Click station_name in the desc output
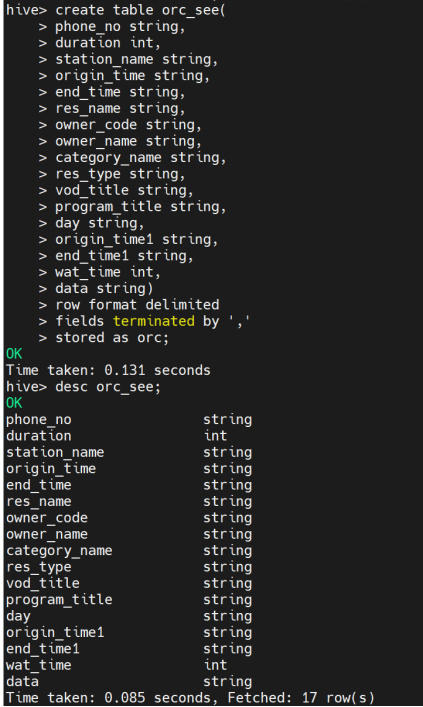 pos(55,452)
